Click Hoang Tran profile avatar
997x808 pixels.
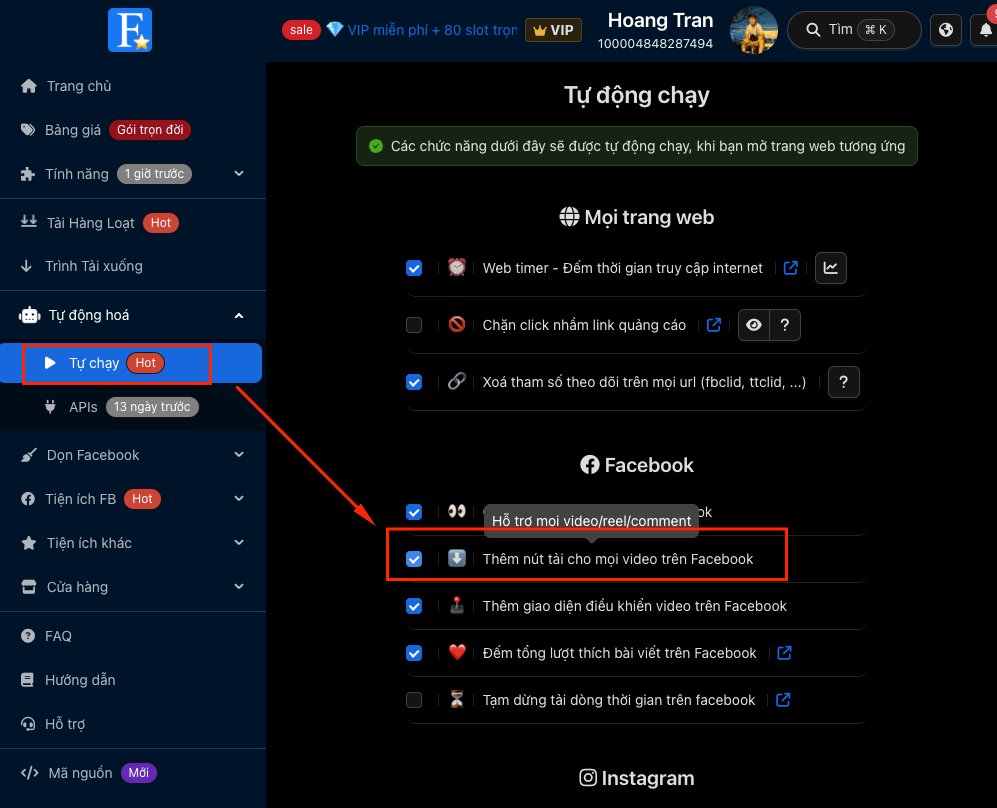click(753, 30)
